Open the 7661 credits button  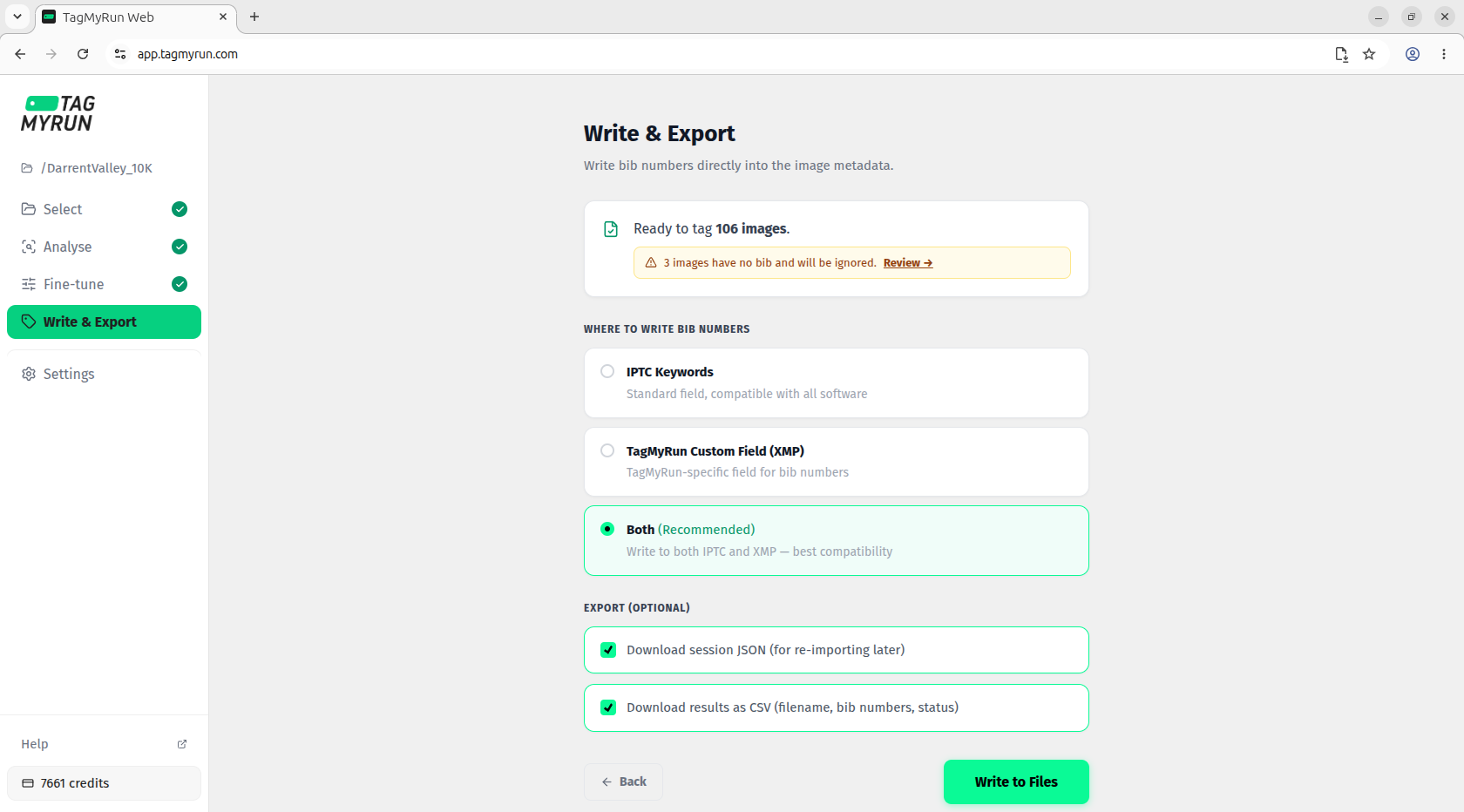[x=104, y=783]
